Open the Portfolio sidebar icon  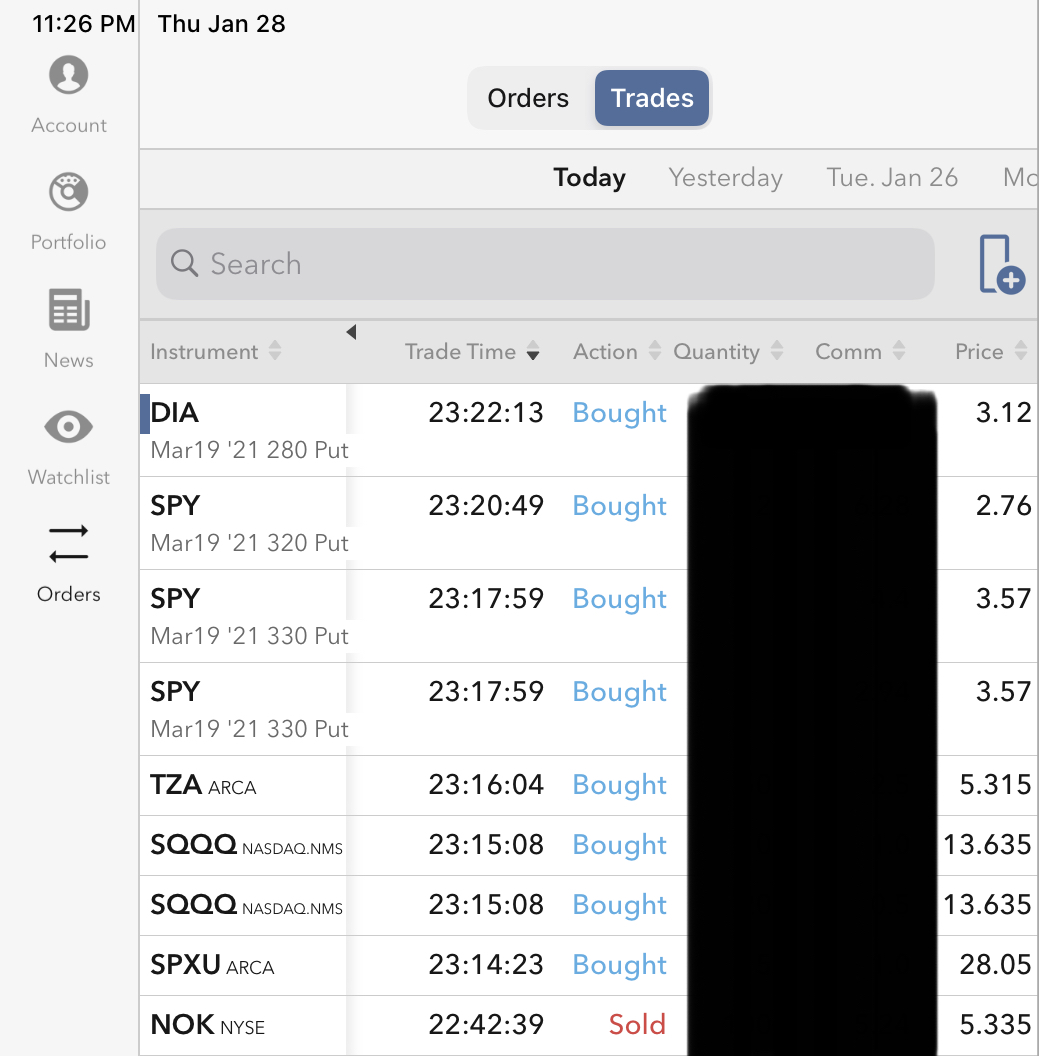[x=68, y=193]
